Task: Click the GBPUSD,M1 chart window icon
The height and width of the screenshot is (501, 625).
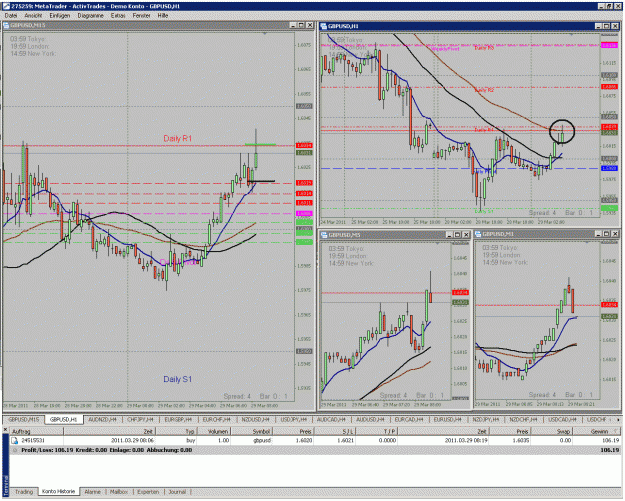Action: pyautogui.click(x=478, y=234)
